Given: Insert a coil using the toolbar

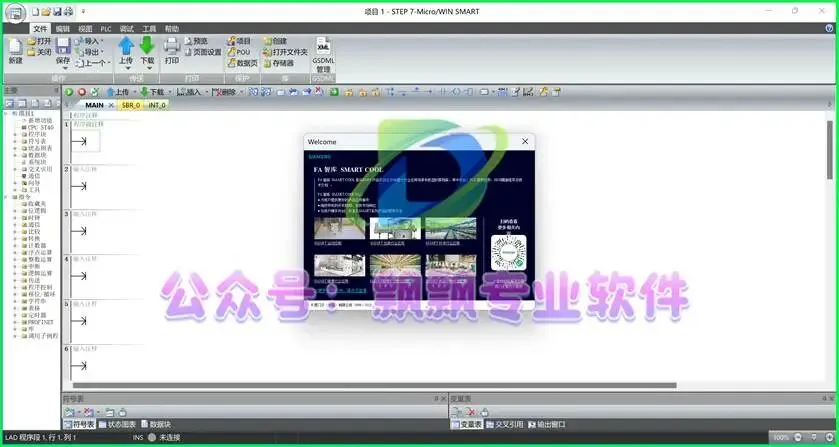Looking at the screenshot, I should [x=456, y=92].
